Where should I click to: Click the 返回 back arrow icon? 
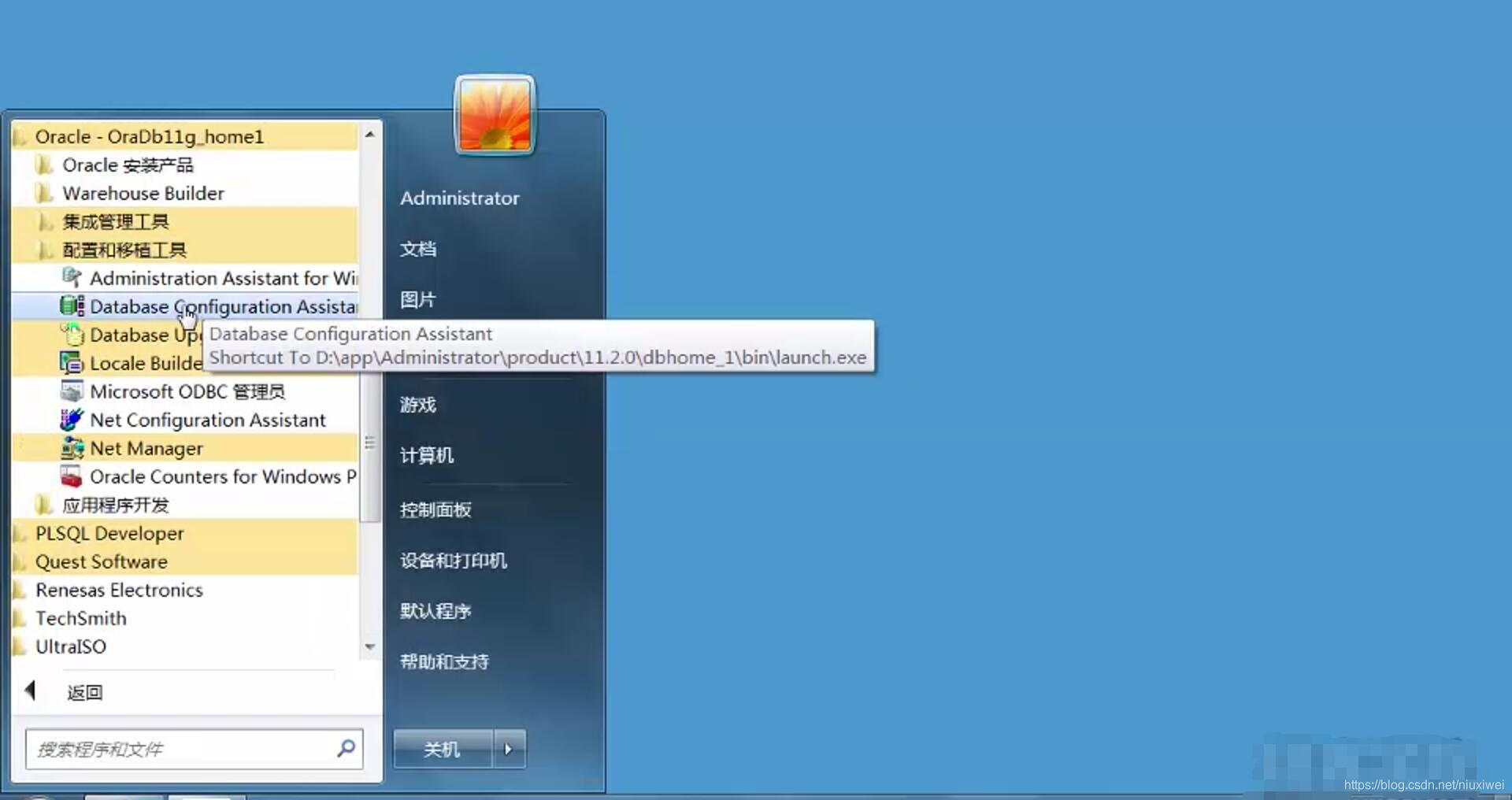pos(31,691)
